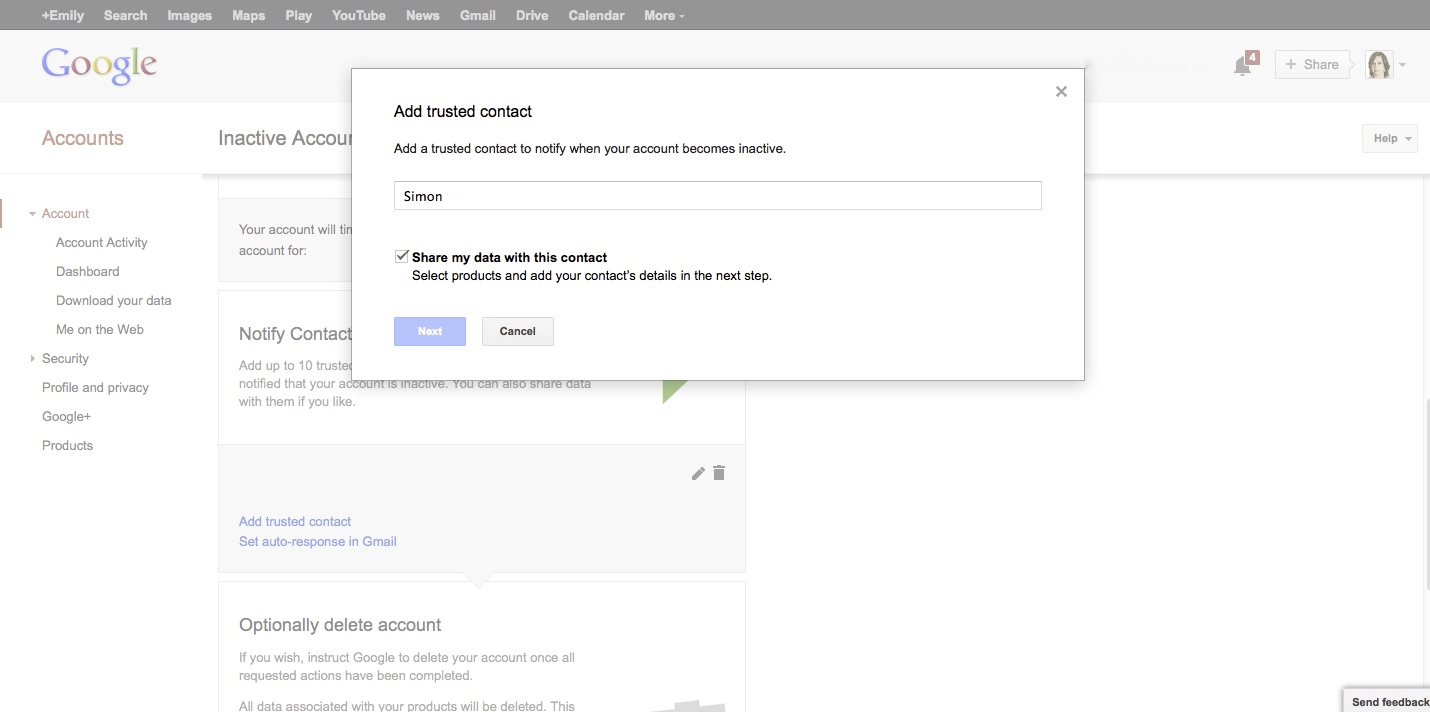
Task: Open the profile picture avatar
Action: point(1379,65)
